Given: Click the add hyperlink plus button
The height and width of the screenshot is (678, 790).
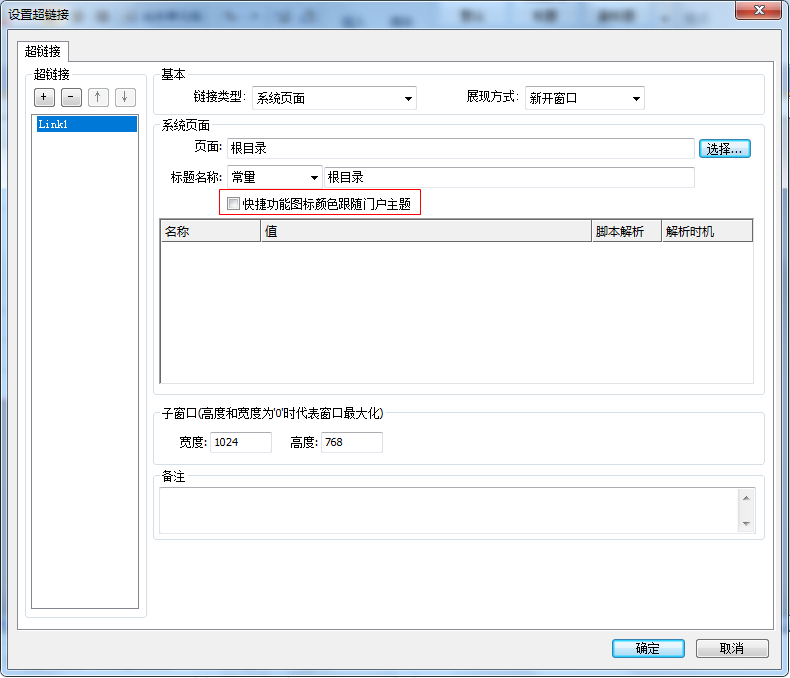Looking at the screenshot, I should [45, 97].
